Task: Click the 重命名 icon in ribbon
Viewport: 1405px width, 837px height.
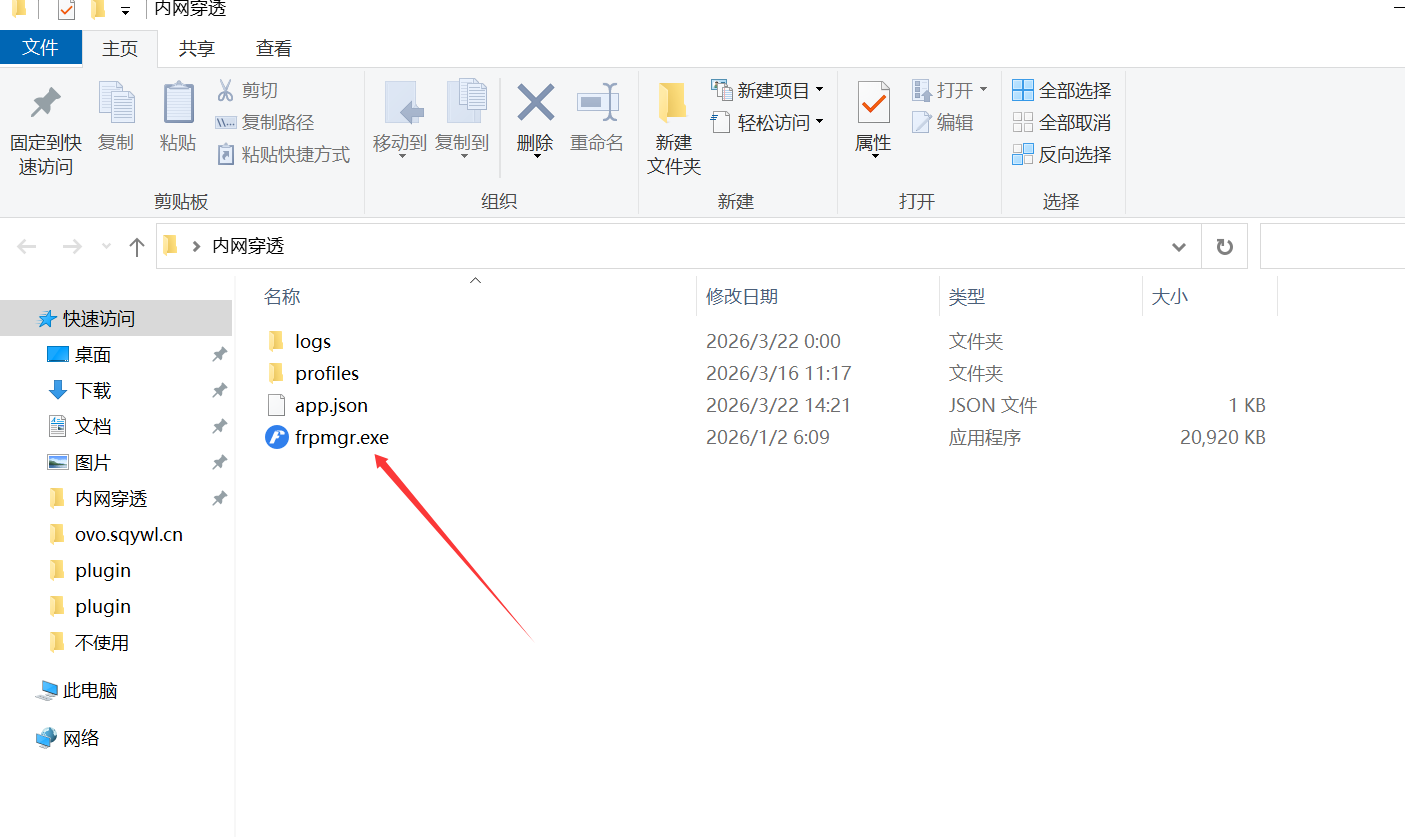Action: click(x=597, y=103)
